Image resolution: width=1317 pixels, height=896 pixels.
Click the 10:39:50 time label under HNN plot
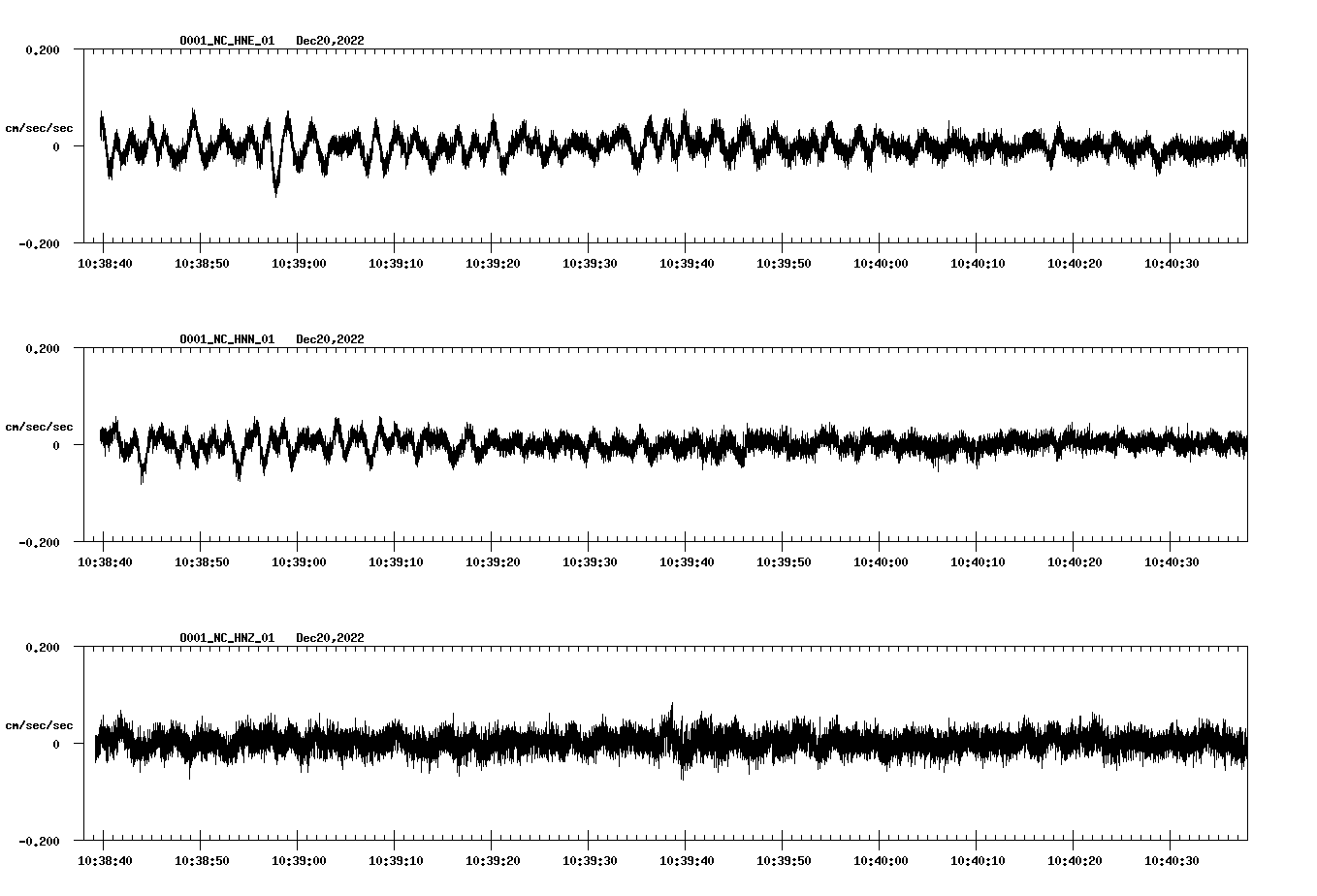tap(783, 561)
